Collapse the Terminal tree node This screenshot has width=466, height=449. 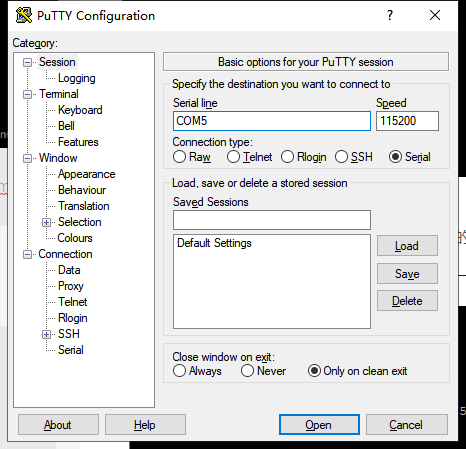click(27, 94)
